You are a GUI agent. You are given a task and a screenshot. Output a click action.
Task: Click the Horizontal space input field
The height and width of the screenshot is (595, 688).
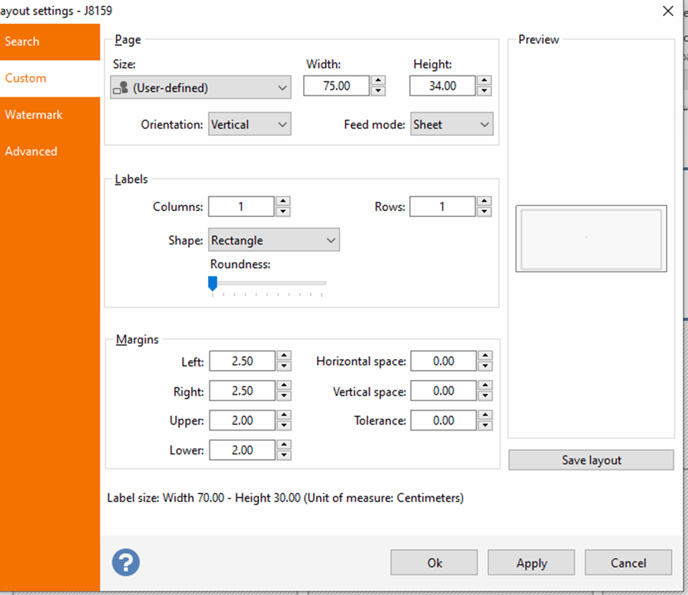pyautogui.click(x=441, y=361)
